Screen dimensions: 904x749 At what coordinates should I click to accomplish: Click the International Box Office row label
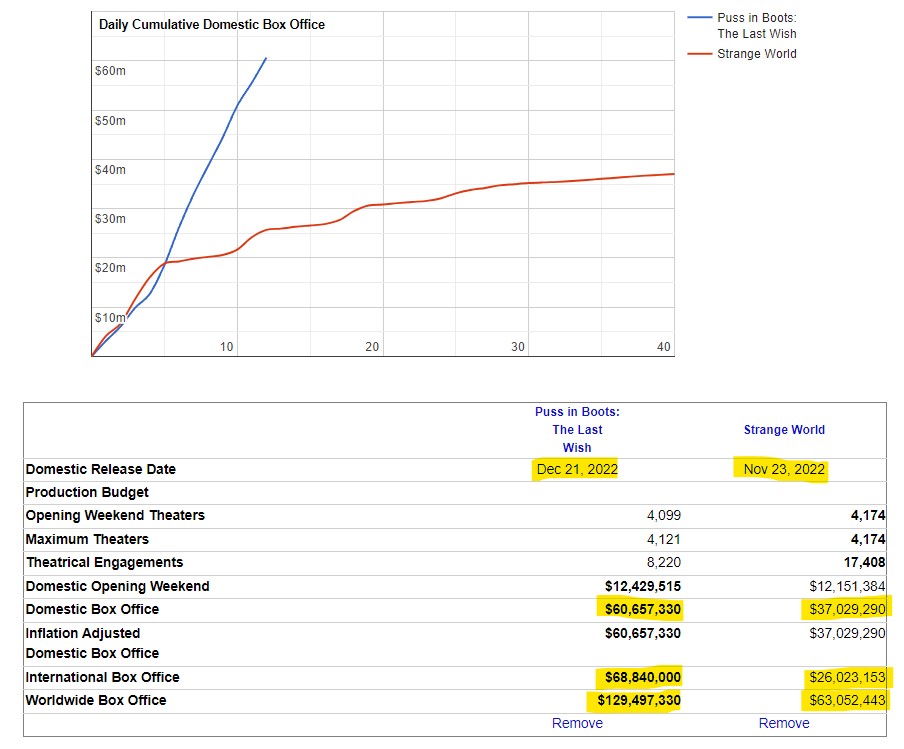[103, 678]
